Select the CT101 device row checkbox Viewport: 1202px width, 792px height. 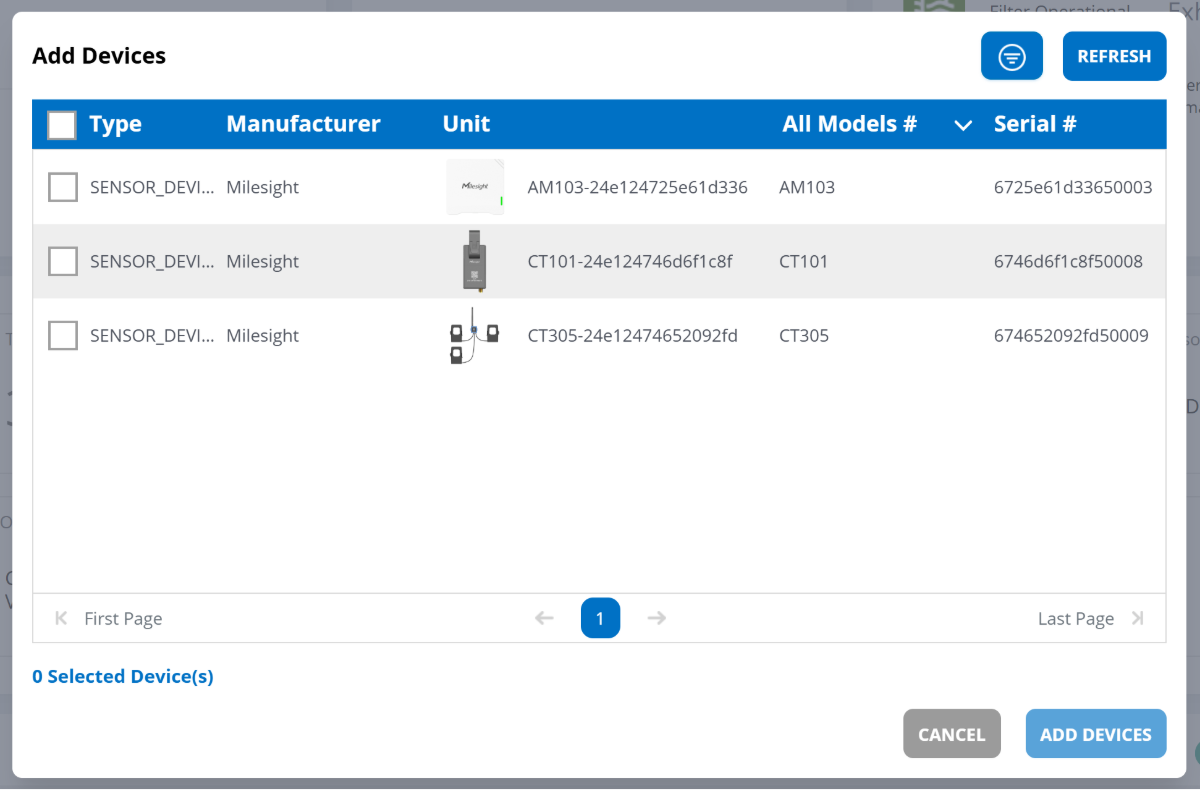coord(63,261)
